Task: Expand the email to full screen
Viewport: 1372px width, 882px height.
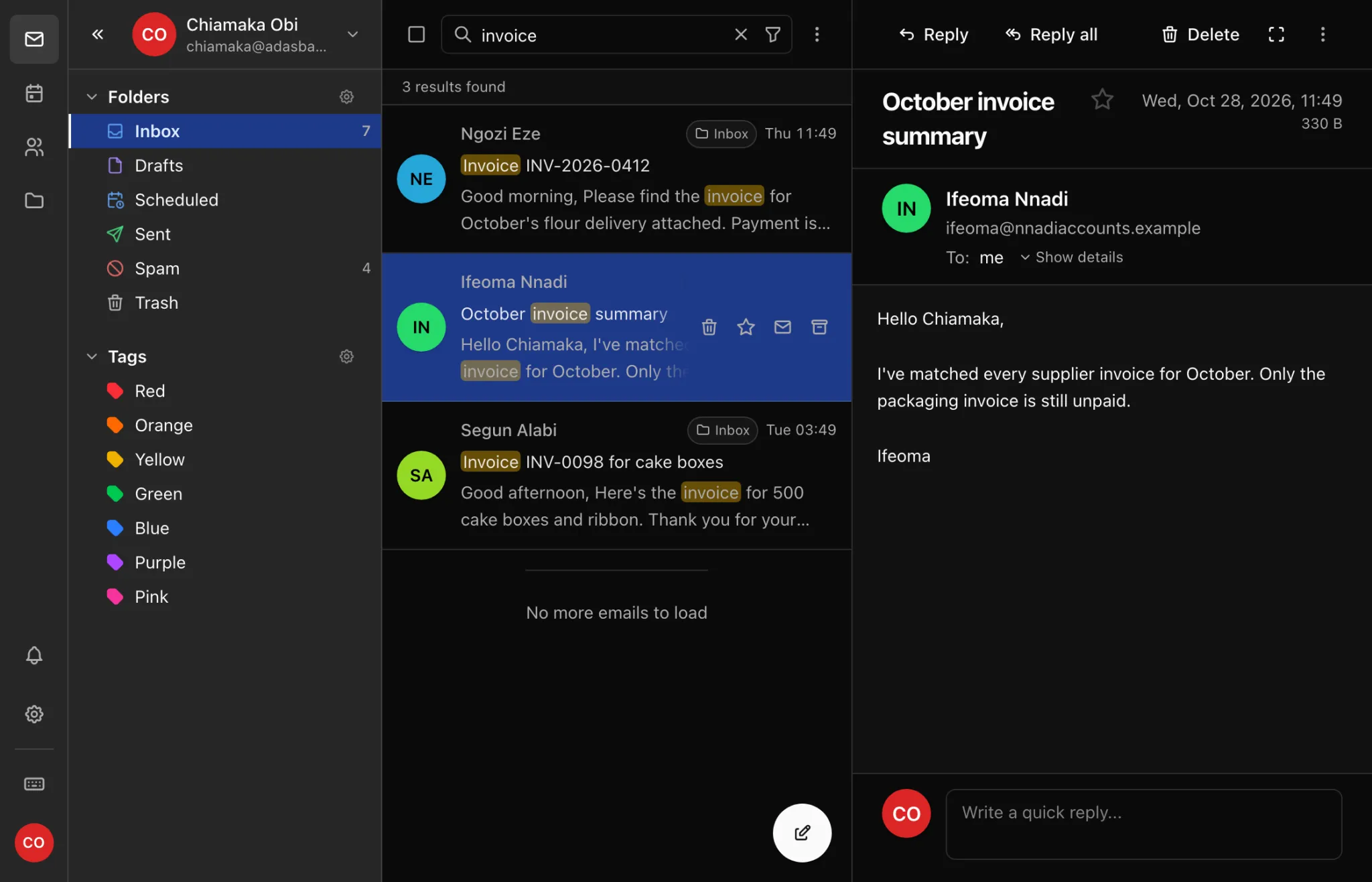Action: [1276, 34]
